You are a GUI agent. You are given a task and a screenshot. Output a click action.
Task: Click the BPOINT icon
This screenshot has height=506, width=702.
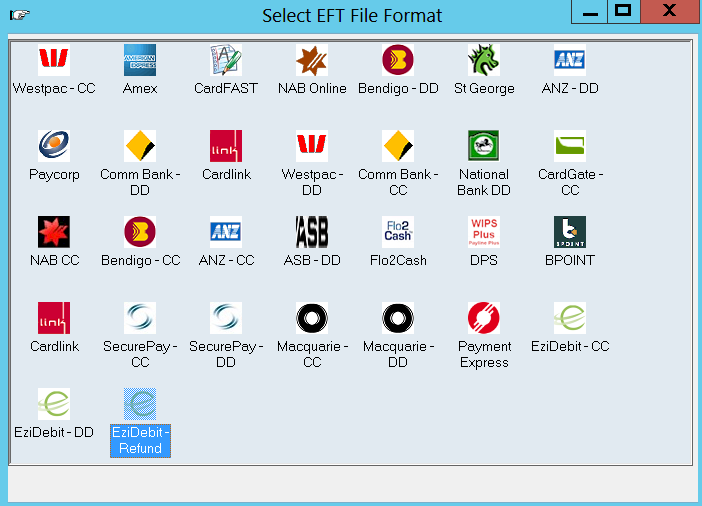(x=569, y=232)
